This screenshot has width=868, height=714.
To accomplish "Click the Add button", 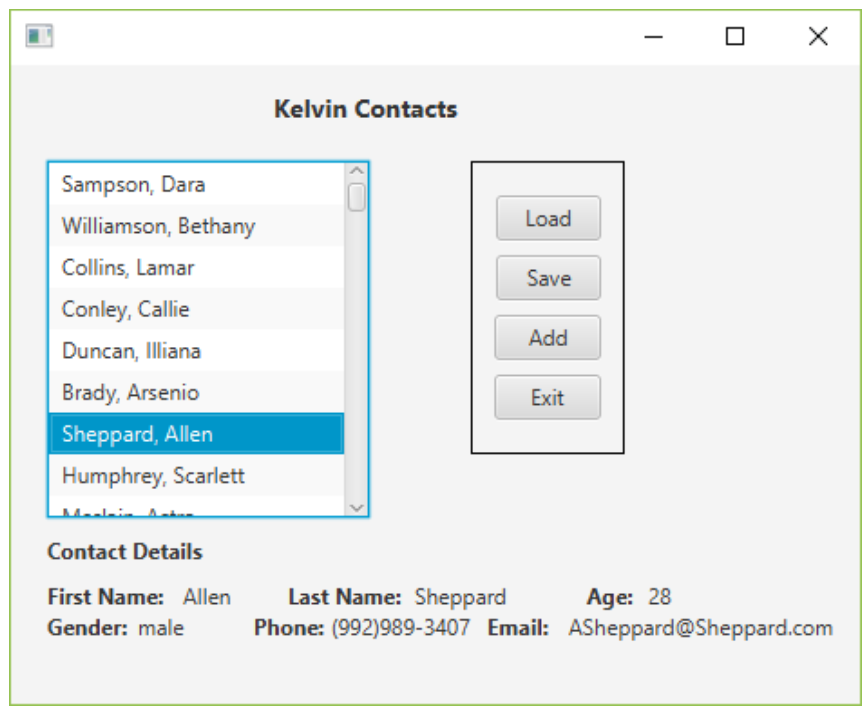I will tap(547, 338).
